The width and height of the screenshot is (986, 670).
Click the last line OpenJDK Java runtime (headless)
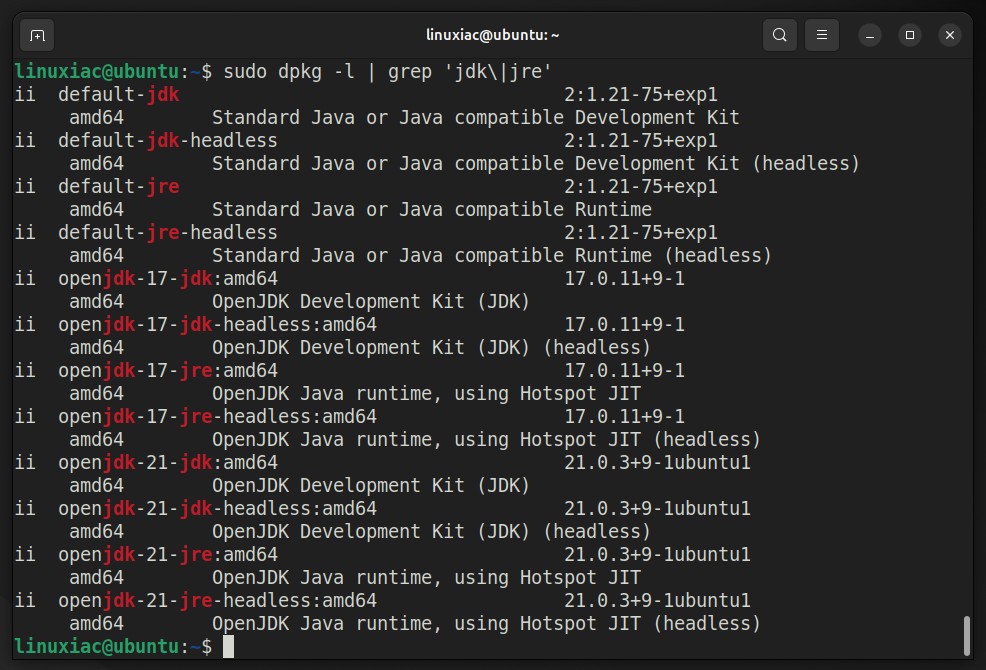tap(486, 624)
